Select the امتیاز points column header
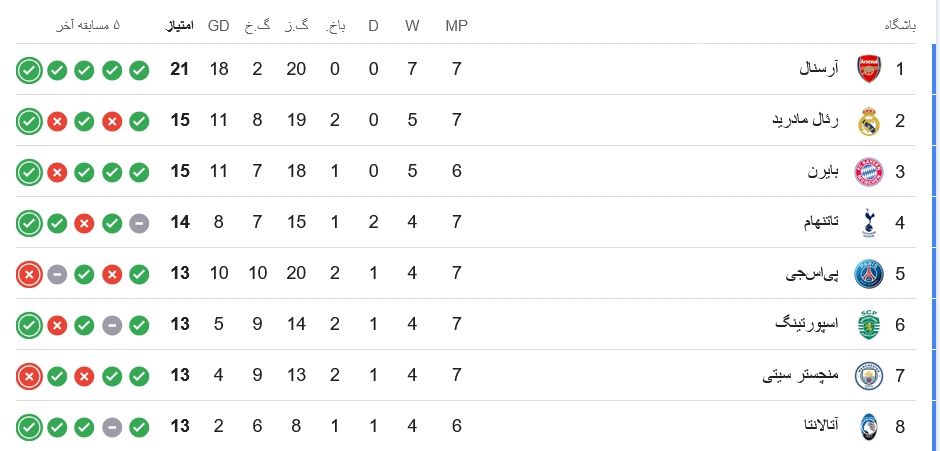This screenshot has width=940, height=451. point(180,26)
